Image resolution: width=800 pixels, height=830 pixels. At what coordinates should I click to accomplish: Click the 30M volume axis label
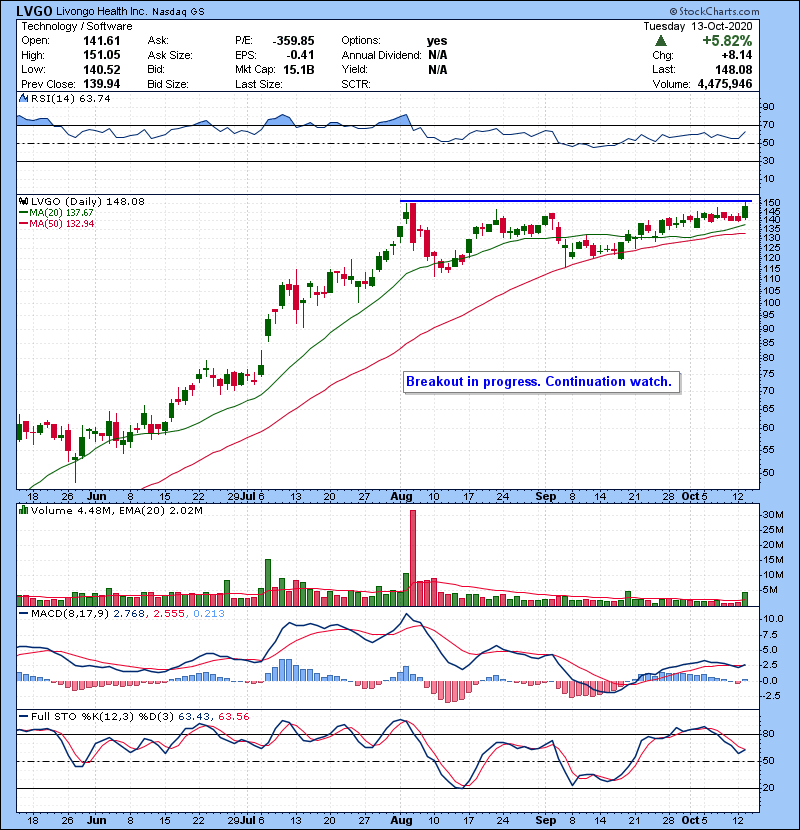point(772,515)
